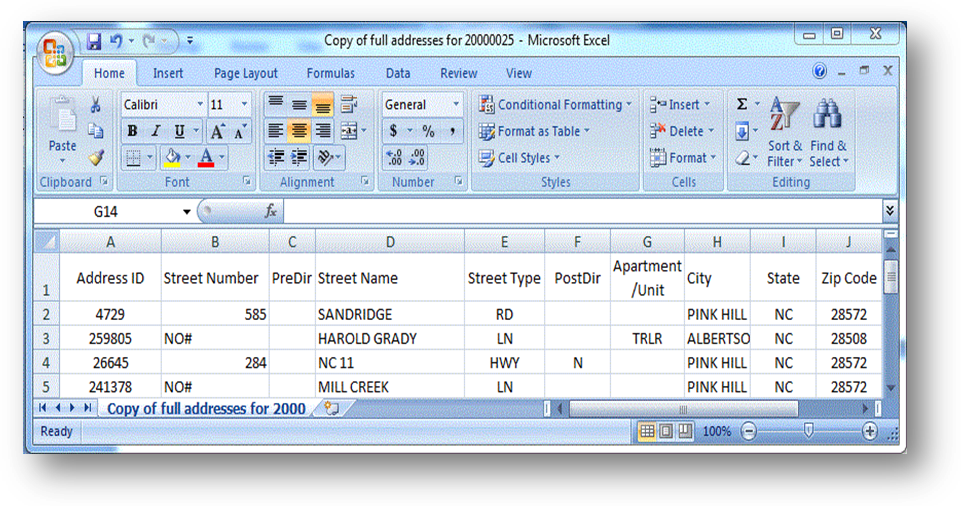The height and width of the screenshot is (506, 961).
Task: Switch to the Review tab
Action: click(458, 73)
